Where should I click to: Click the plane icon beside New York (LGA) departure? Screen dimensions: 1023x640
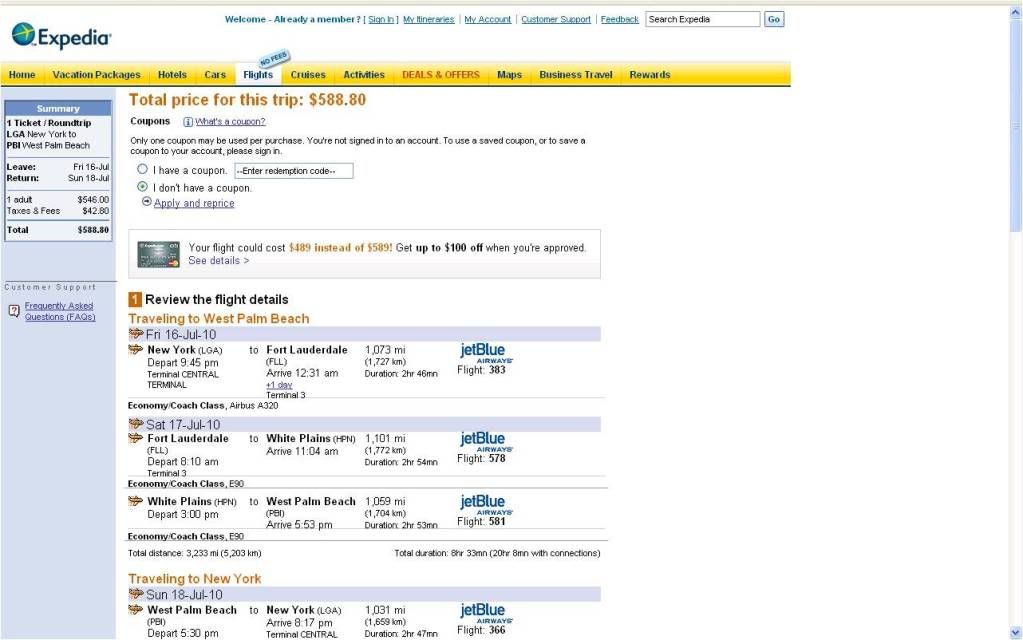136,350
